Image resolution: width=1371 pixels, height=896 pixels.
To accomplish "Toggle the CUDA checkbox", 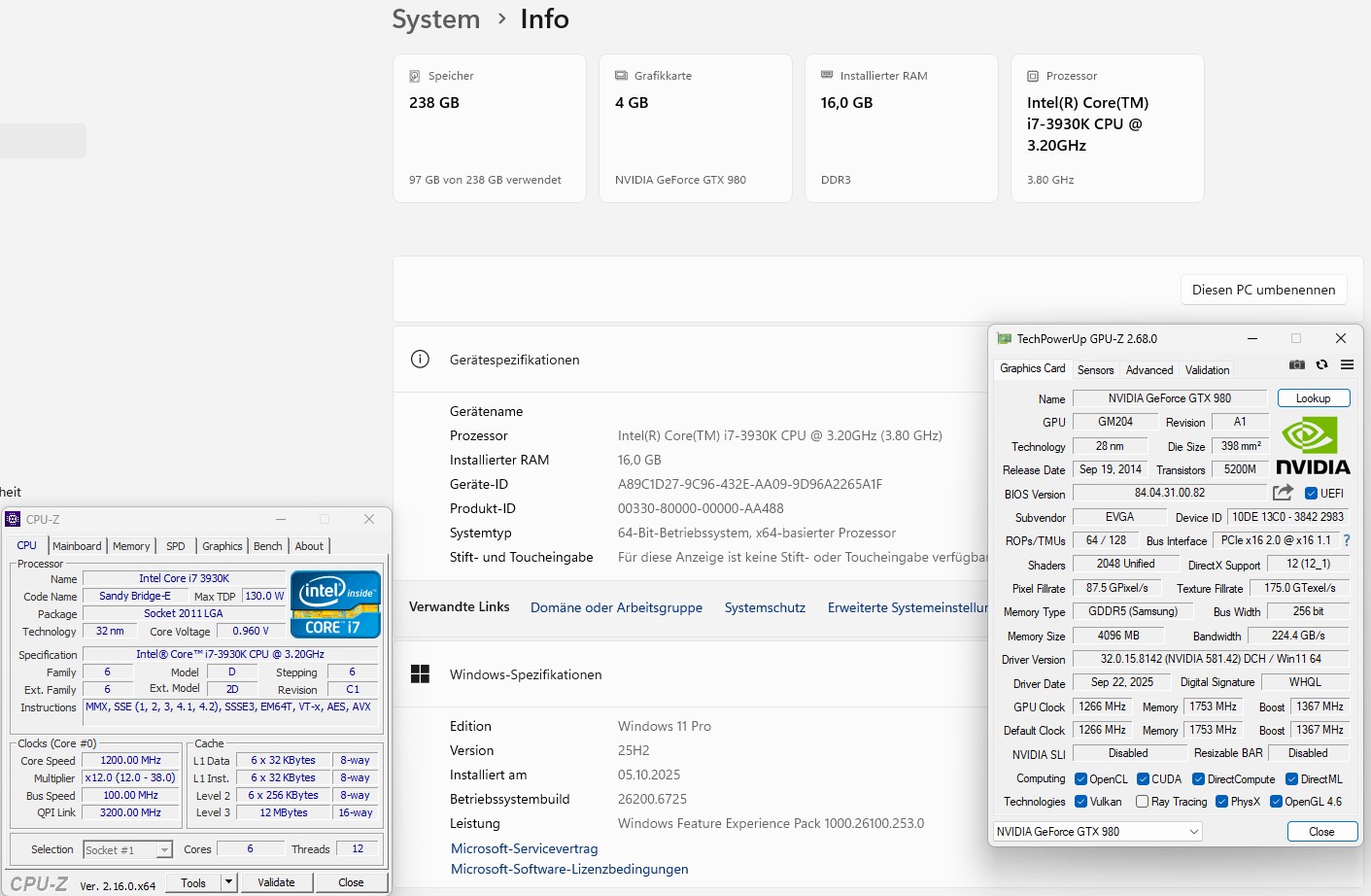I will click(x=1143, y=779).
